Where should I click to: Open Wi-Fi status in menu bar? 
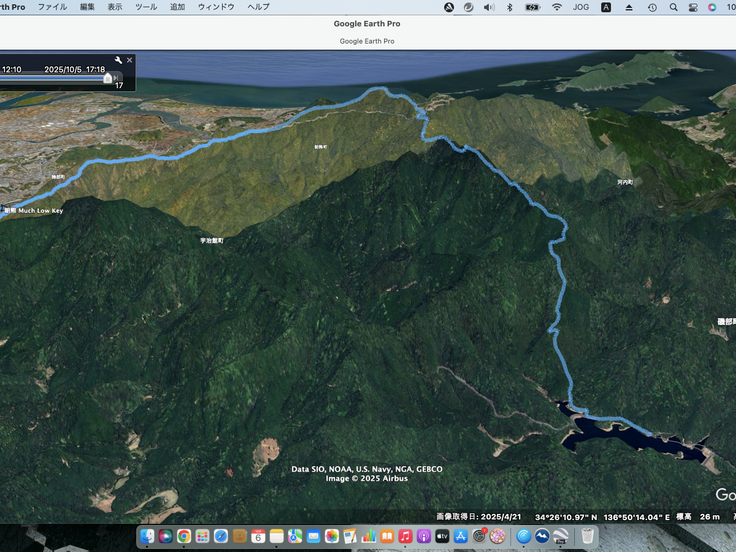[x=557, y=7]
